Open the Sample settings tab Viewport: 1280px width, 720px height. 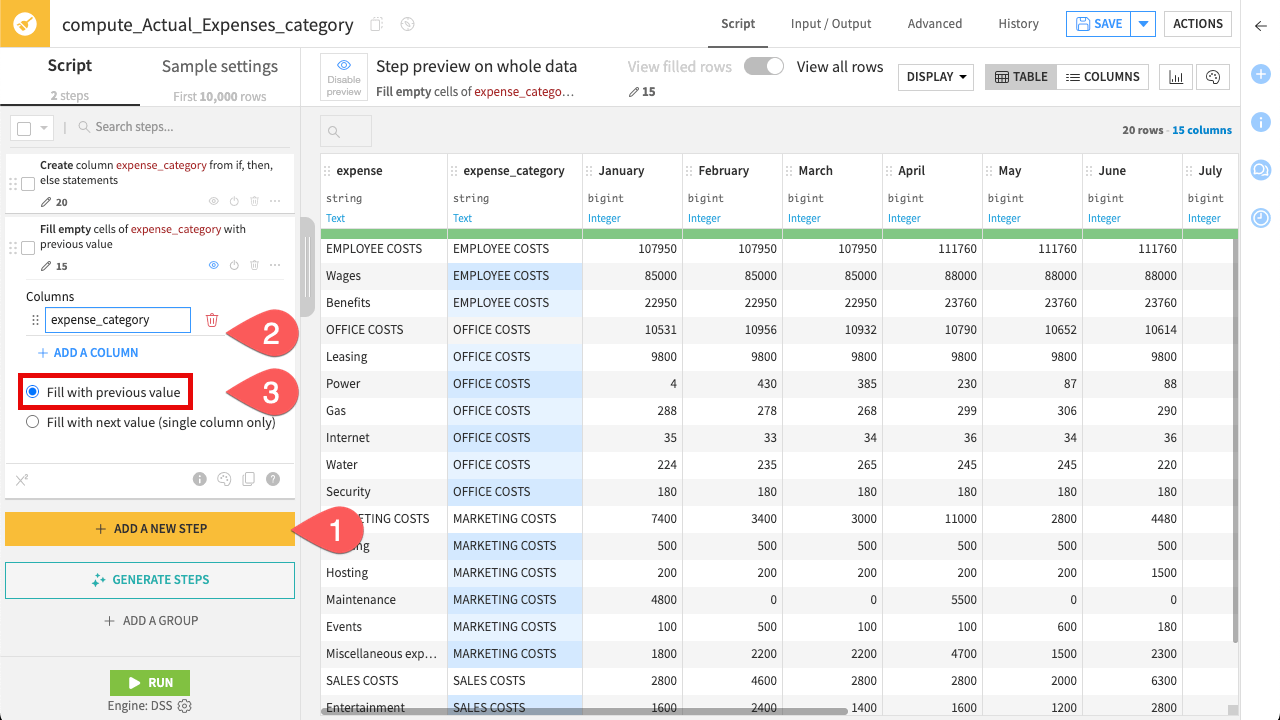pos(219,66)
